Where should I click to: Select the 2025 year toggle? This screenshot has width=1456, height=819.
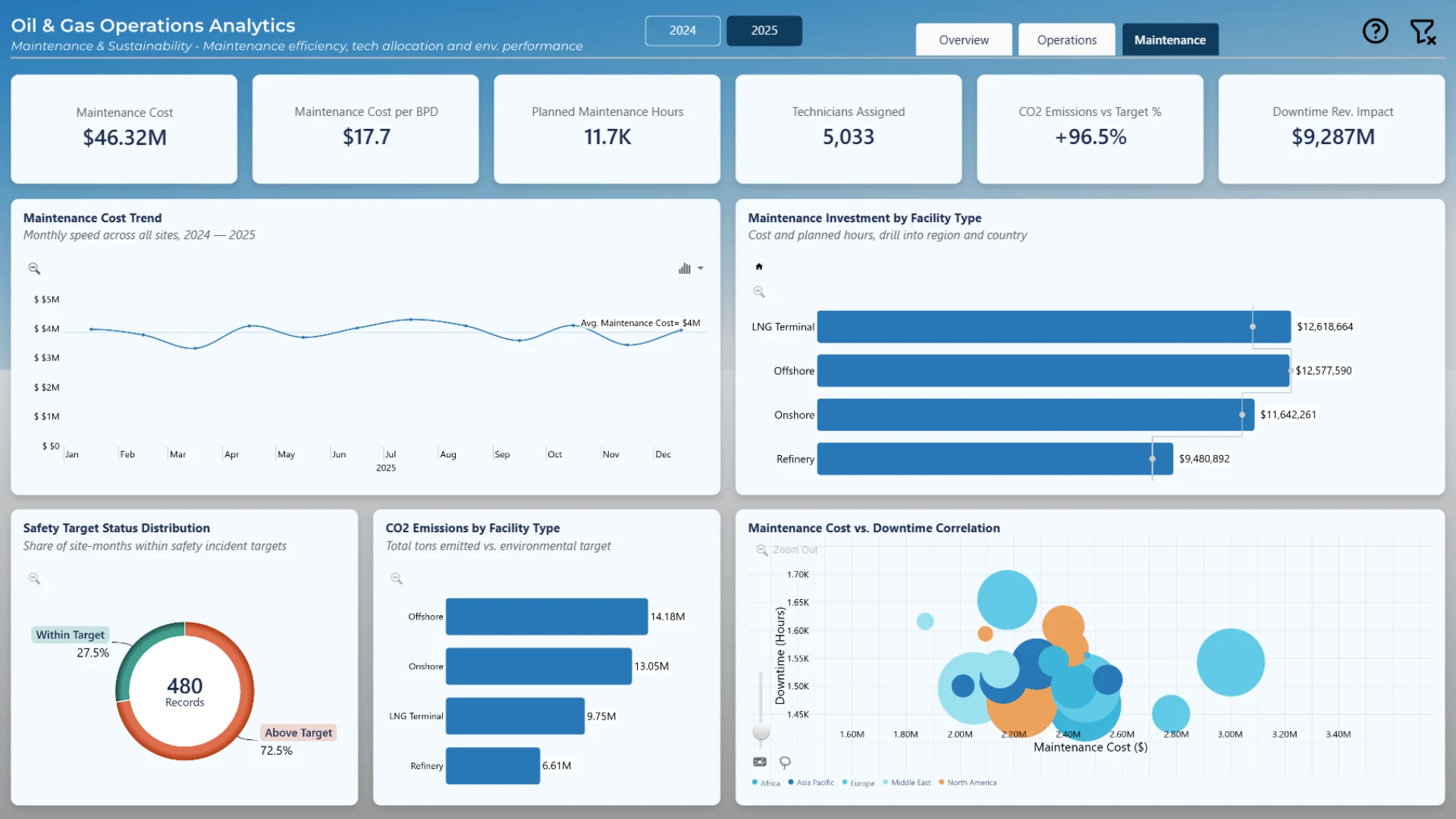click(764, 30)
